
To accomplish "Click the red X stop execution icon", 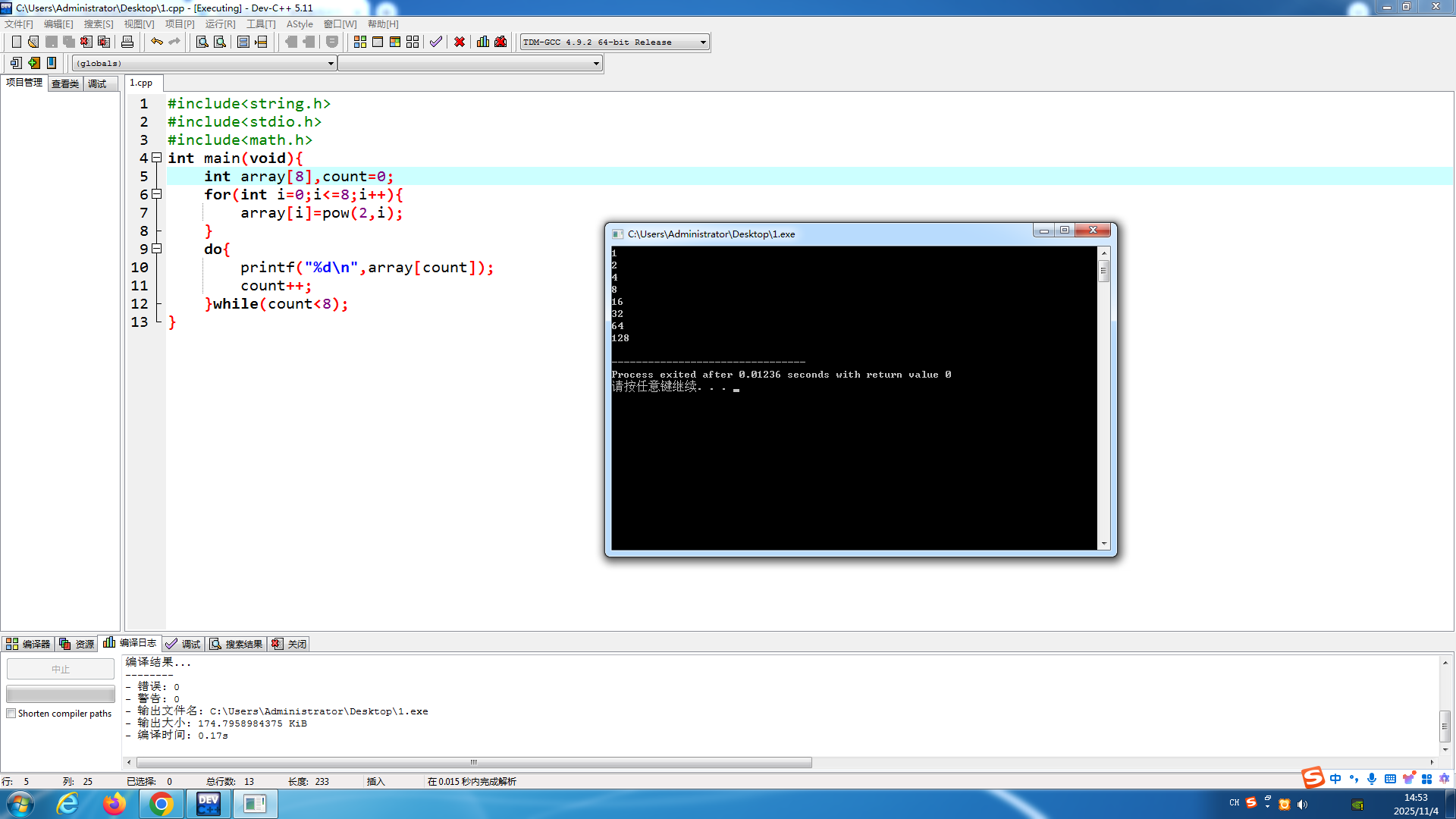I will [460, 42].
